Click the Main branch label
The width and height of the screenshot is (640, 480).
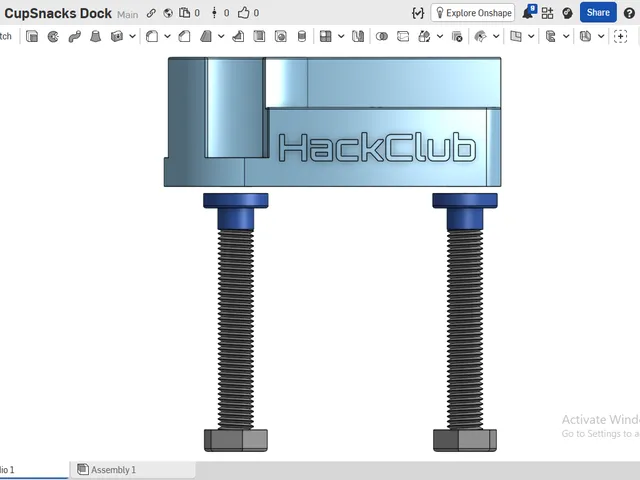point(128,15)
